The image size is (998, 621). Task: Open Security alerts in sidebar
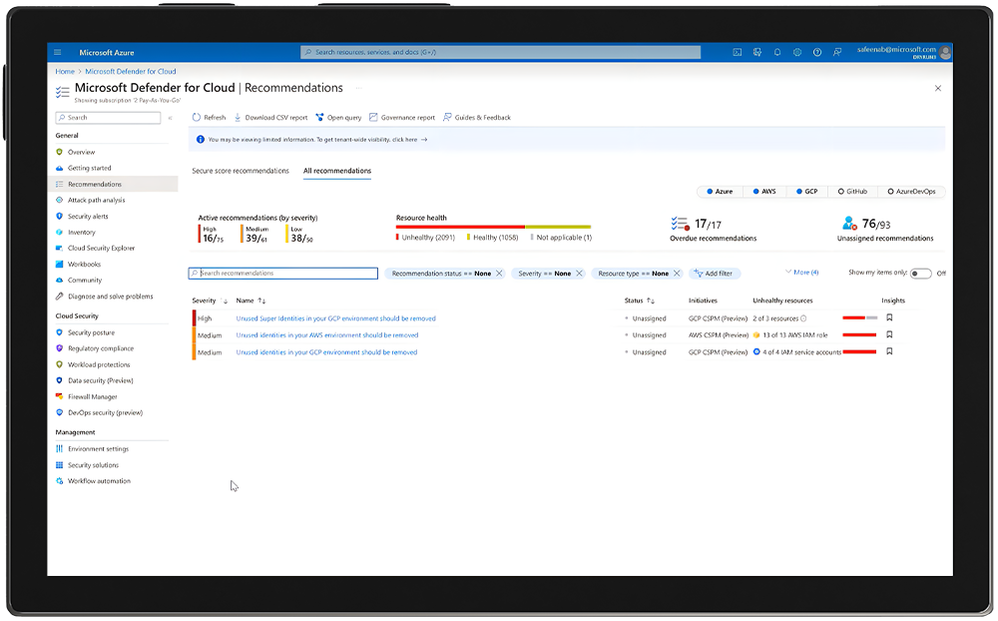click(88, 216)
